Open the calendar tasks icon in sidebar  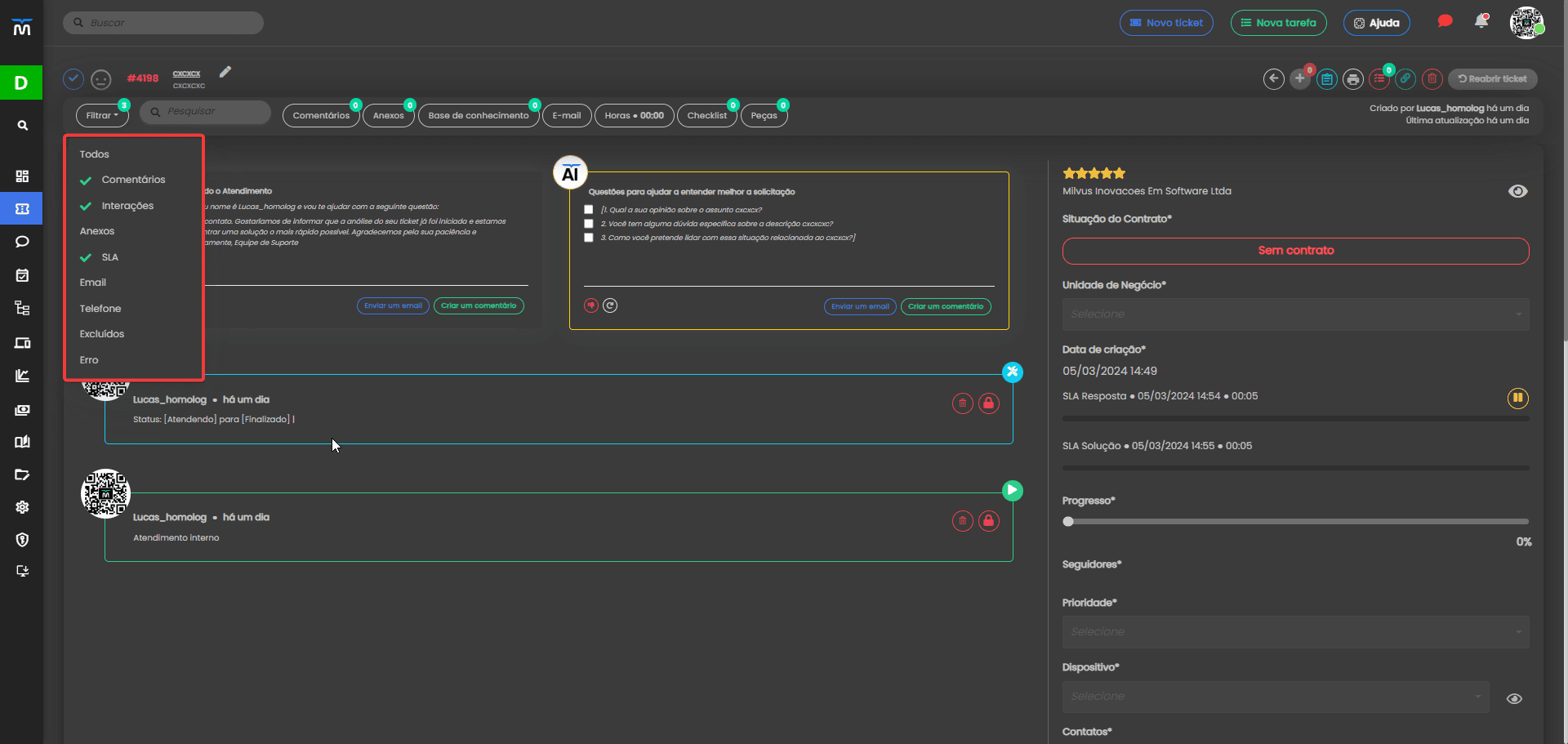click(22, 275)
